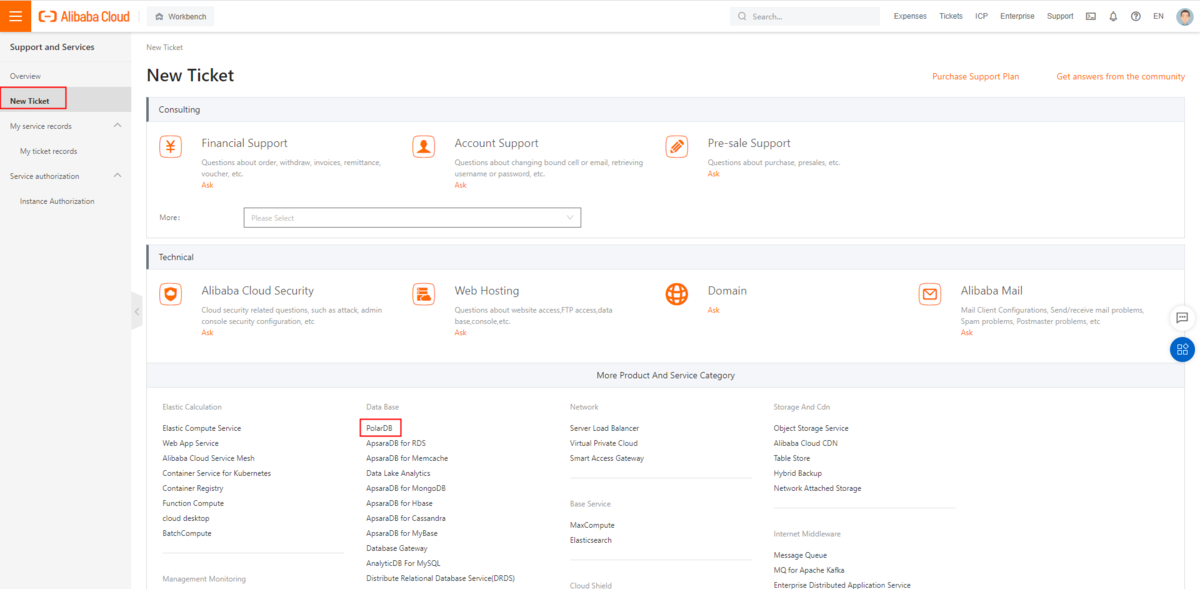The image size is (1200, 589).
Task: Select Alibaba Cloud CDN
Action: 805,443
